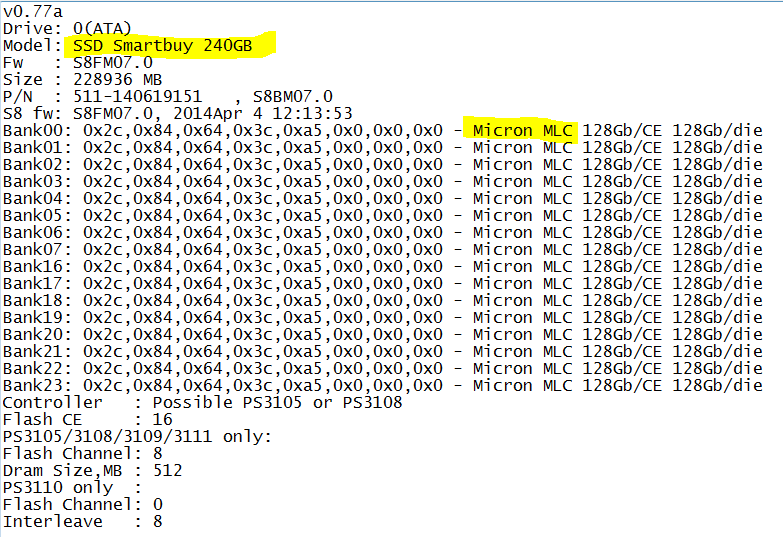Select the Bank07 row label

coord(37,249)
